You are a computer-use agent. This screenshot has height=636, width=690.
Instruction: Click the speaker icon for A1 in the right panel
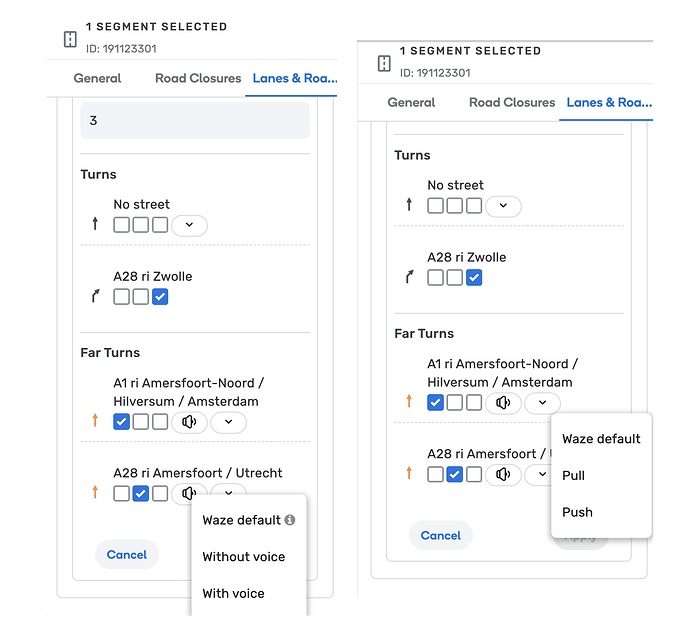pyautogui.click(x=503, y=403)
